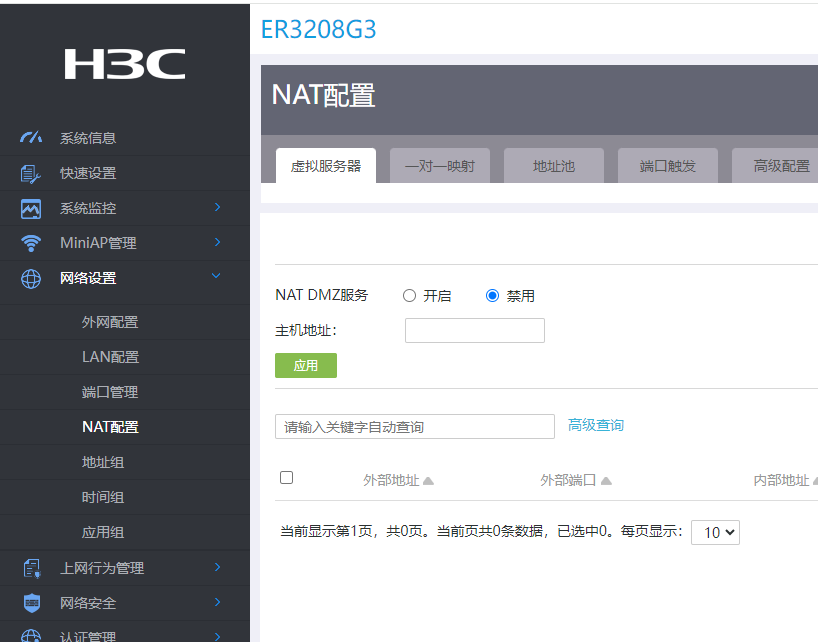The height and width of the screenshot is (642, 818).
Task: Click the 网络安全 shield icon
Action: point(32,603)
